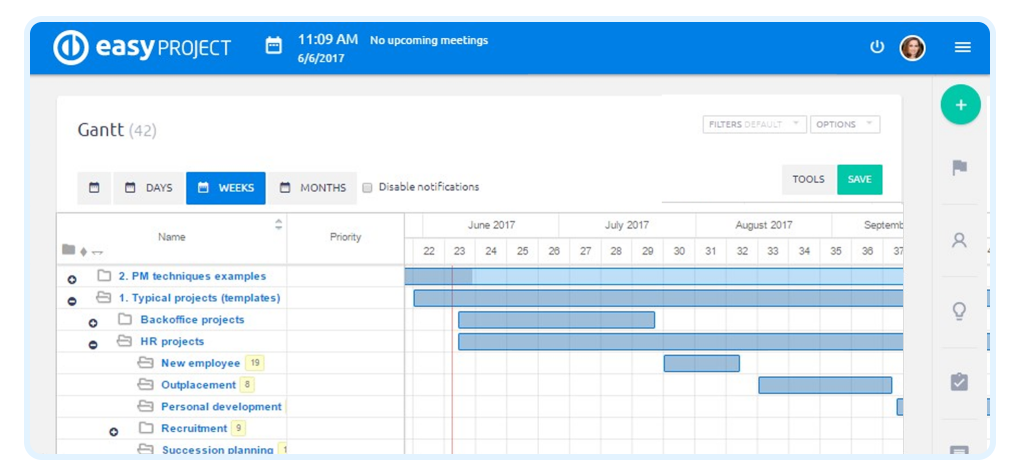1020x476 pixels.
Task: Click the green Save button
Action: pyautogui.click(x=859, y=179)
